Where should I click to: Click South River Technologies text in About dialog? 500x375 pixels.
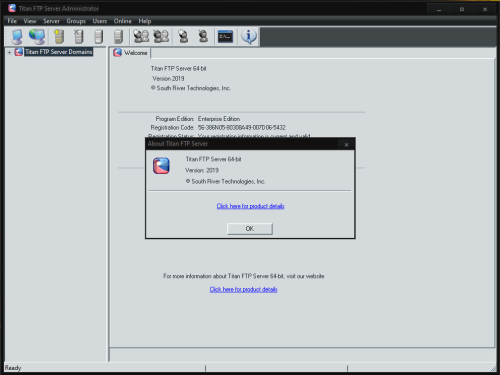[x=225, y=181]
